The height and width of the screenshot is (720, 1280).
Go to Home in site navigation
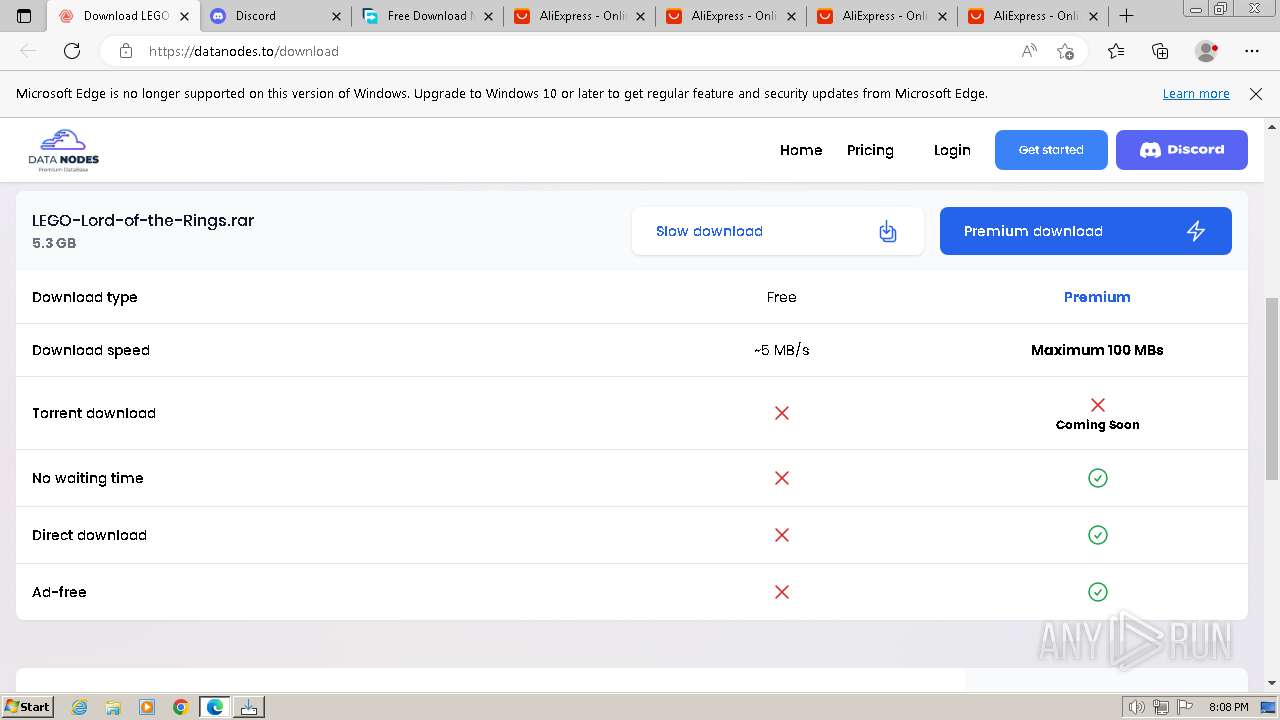coord(801,150)
